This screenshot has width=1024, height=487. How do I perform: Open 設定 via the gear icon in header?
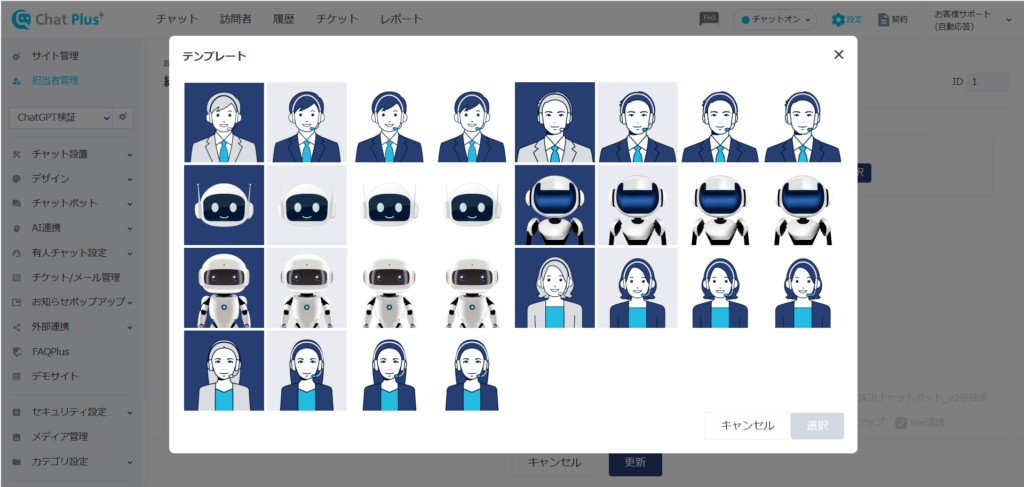[838, 19]
